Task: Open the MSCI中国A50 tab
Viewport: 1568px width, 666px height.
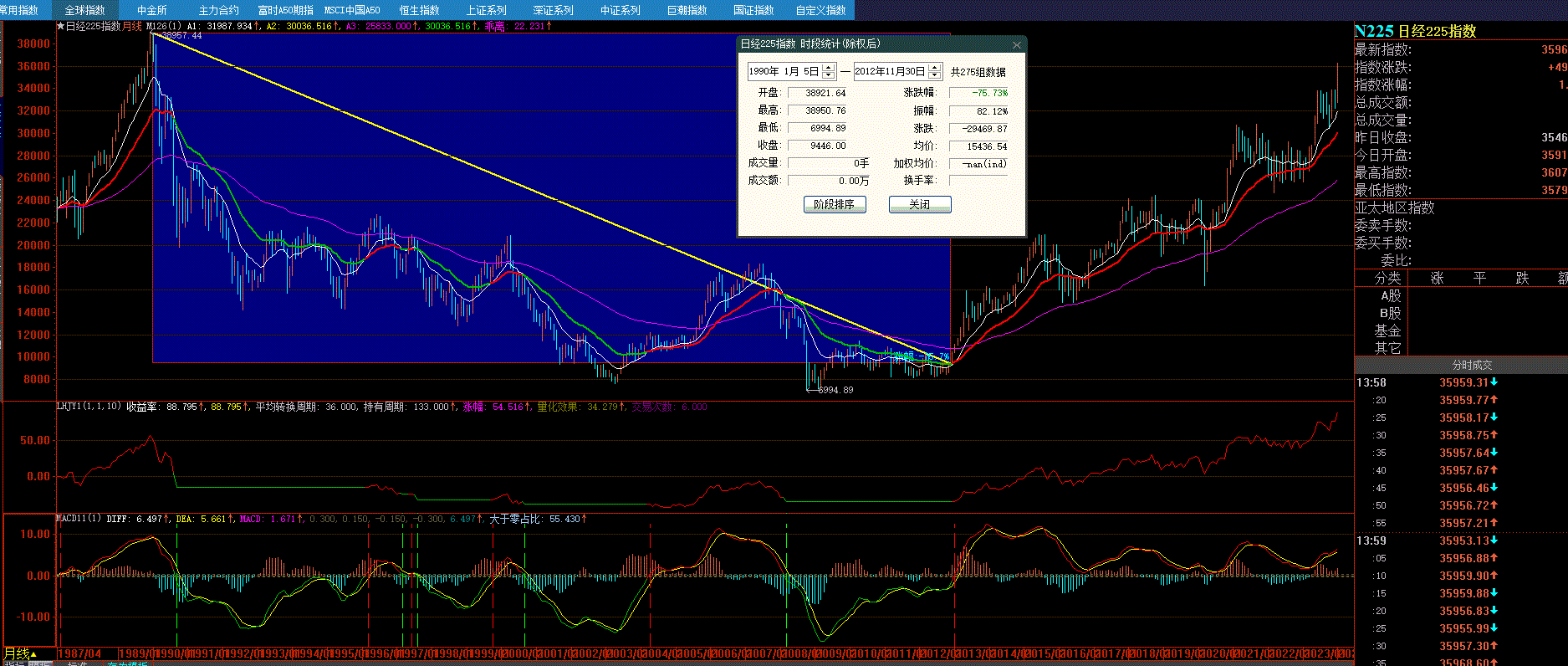Action: (x=353, y=10)
